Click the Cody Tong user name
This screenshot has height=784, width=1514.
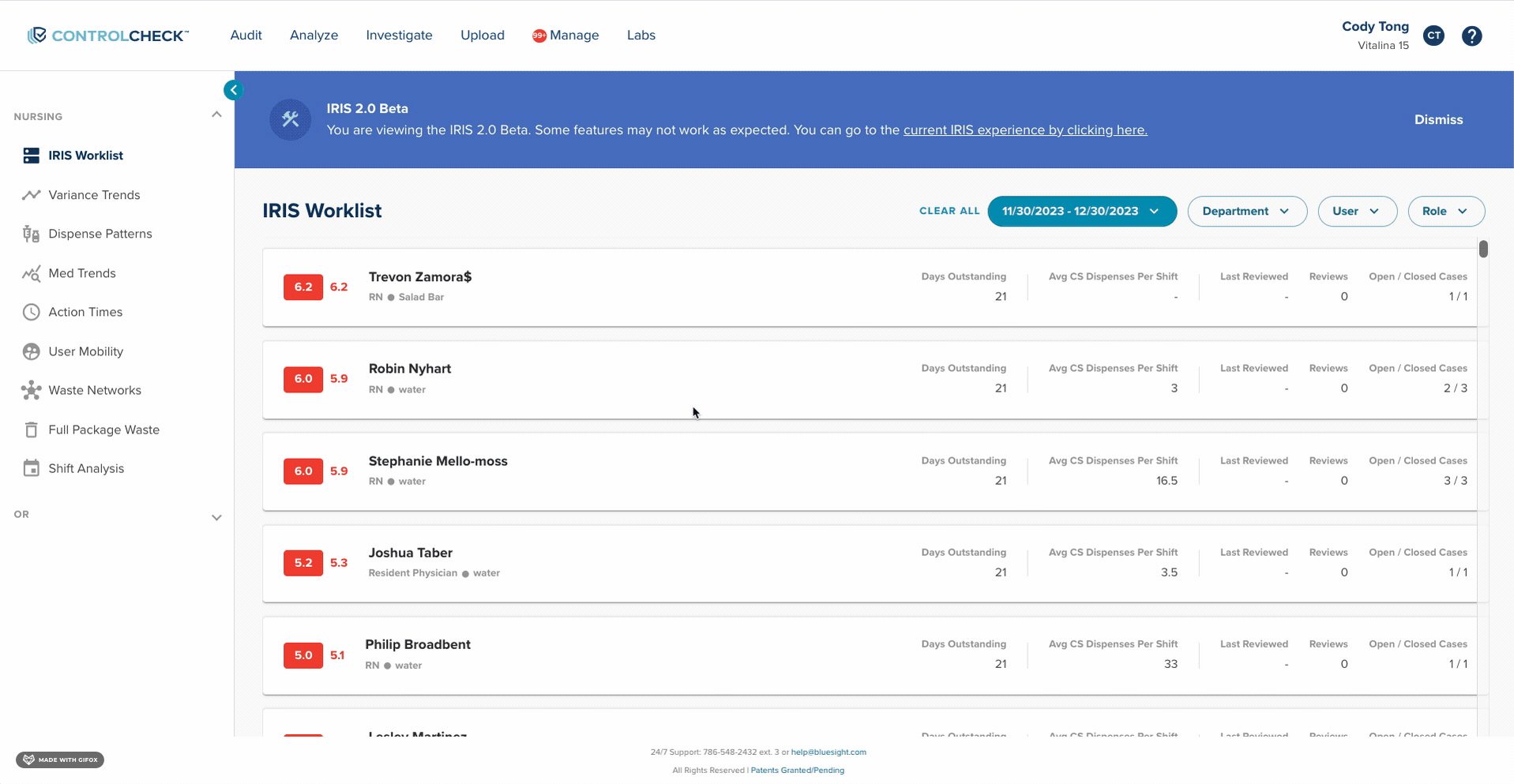pyautogui.click(x=1375, y=26)
